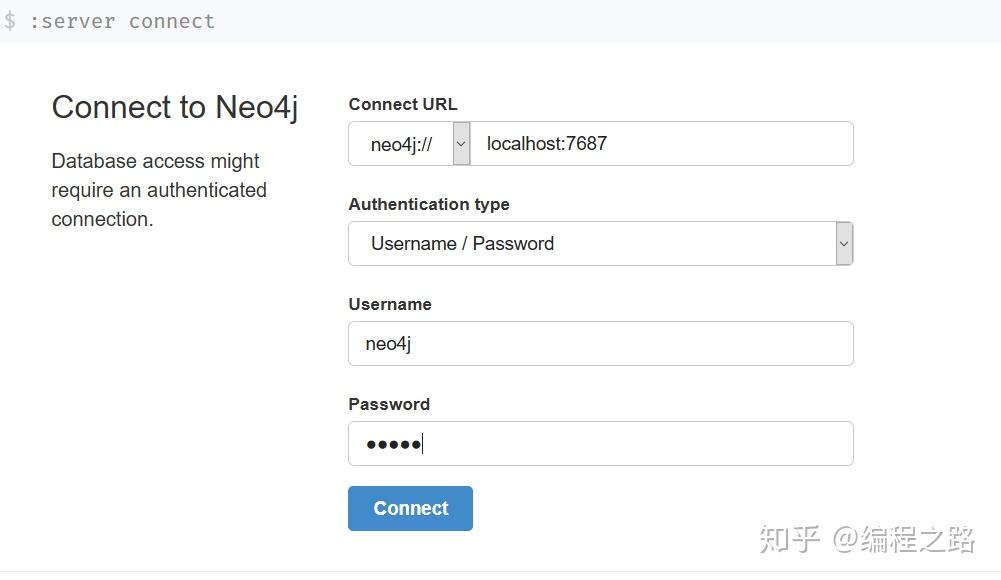Click the Connect to Neo4j heading
Image resolution: width=1001 pixels, height=580 pixels.
[x=175, y=107]
